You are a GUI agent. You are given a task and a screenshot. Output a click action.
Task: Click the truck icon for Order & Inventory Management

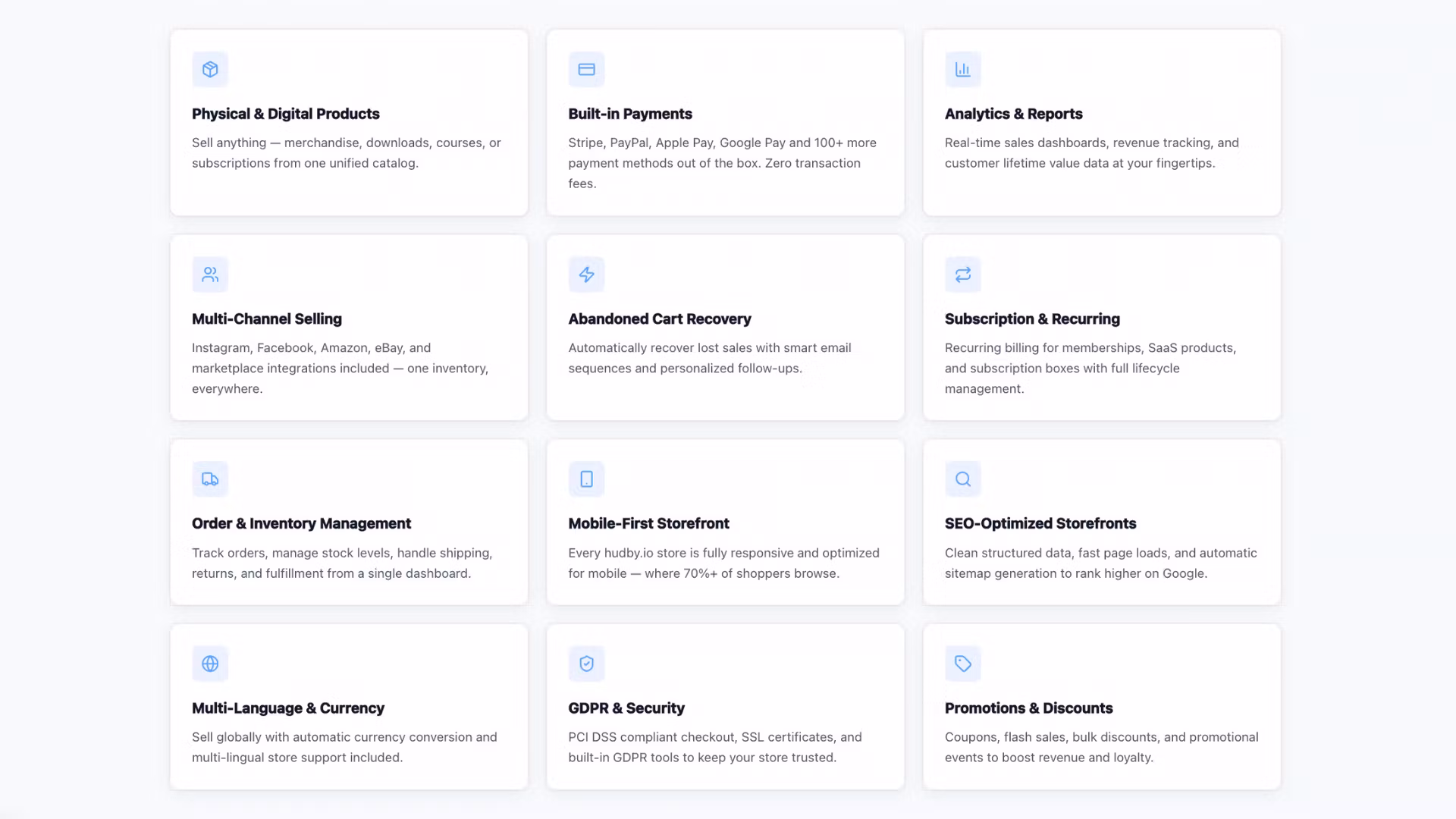pos(210,479)
